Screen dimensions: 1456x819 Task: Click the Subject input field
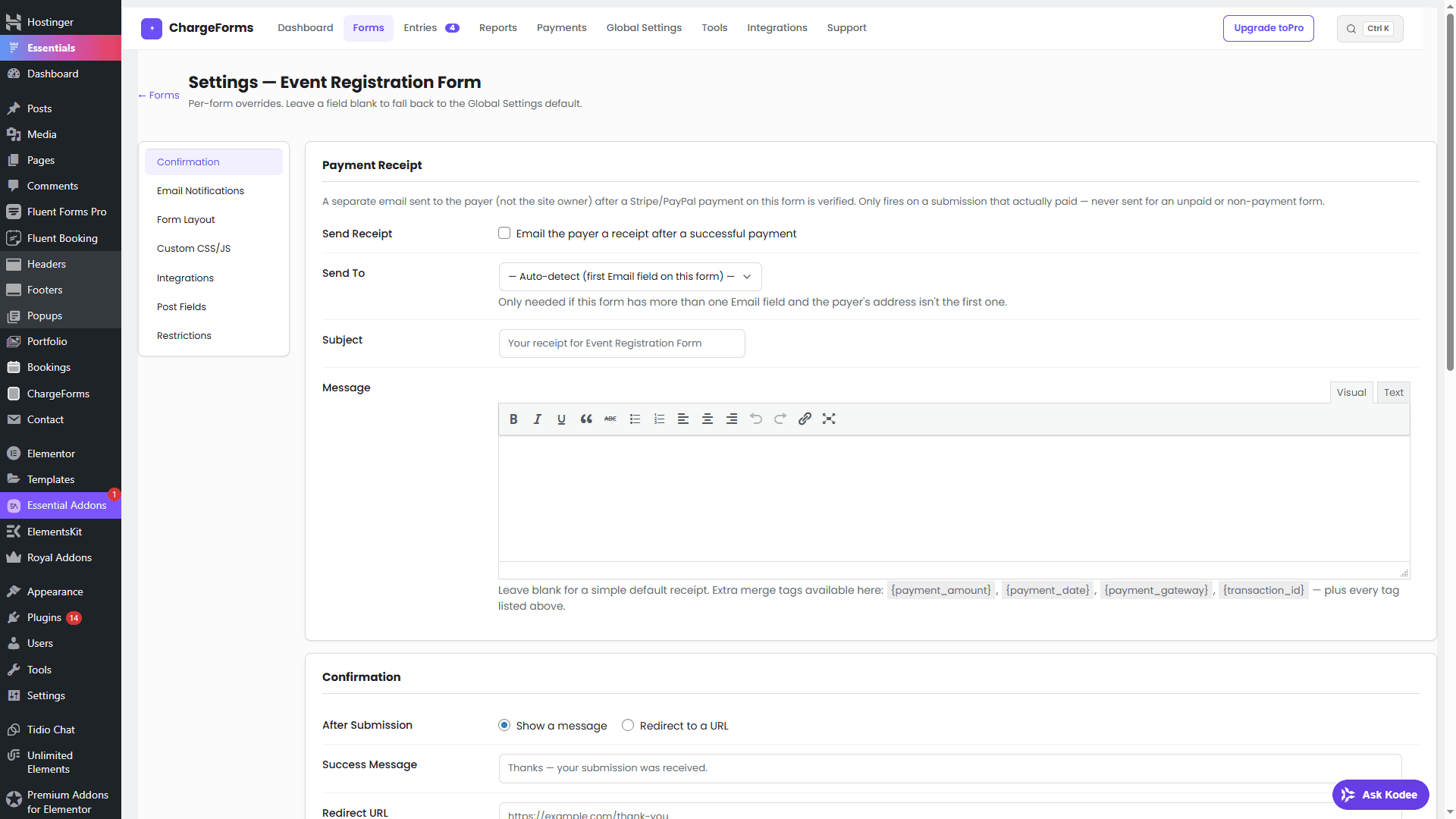pyautogui.click(x=622, y=344)
